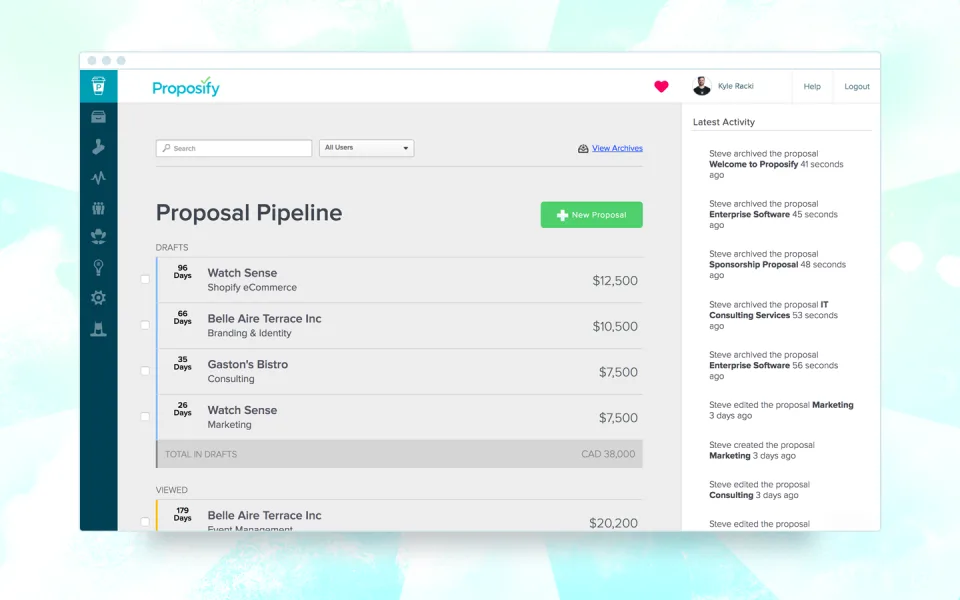
Task: Click the $20,200 amount
Action: point(613,523)
